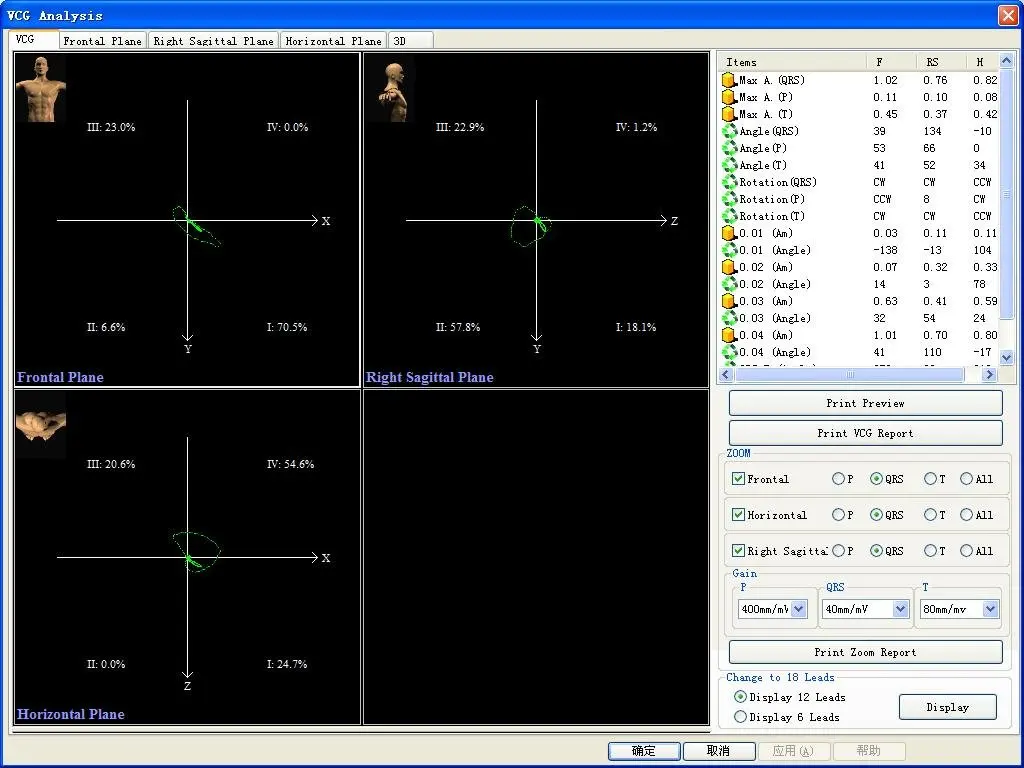1024x768 pixels.
Task: Select All radio for Right Sagittal zoom
Action: 967,551
